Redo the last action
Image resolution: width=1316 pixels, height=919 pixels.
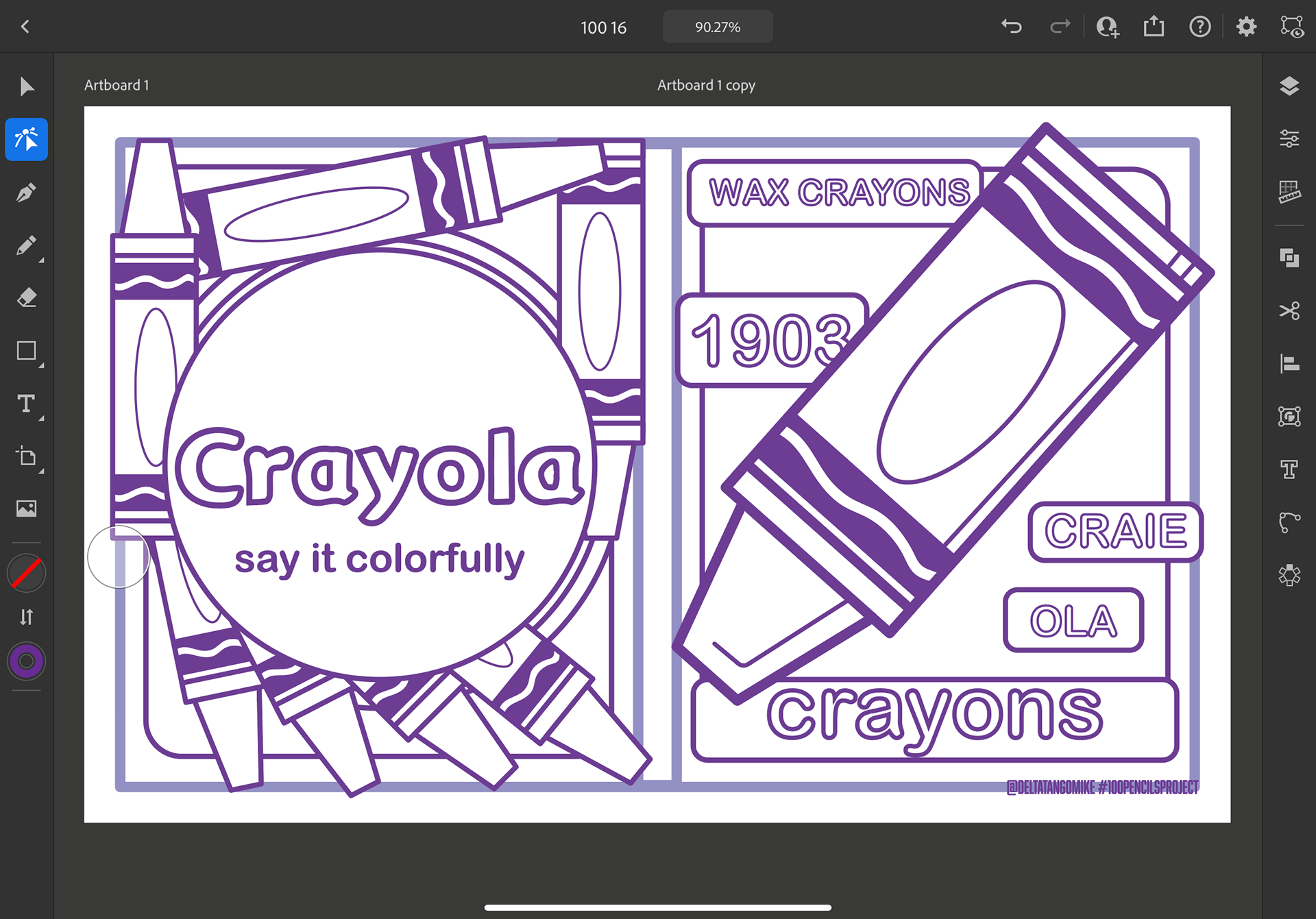point(1060,27)
